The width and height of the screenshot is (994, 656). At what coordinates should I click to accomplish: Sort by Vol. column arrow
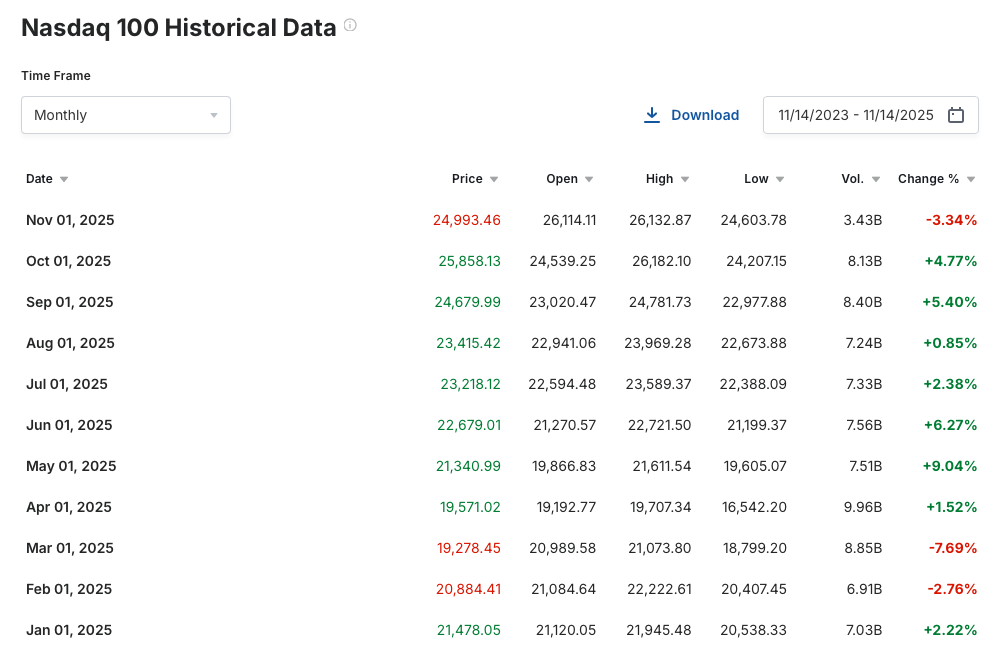pos(875,179)
